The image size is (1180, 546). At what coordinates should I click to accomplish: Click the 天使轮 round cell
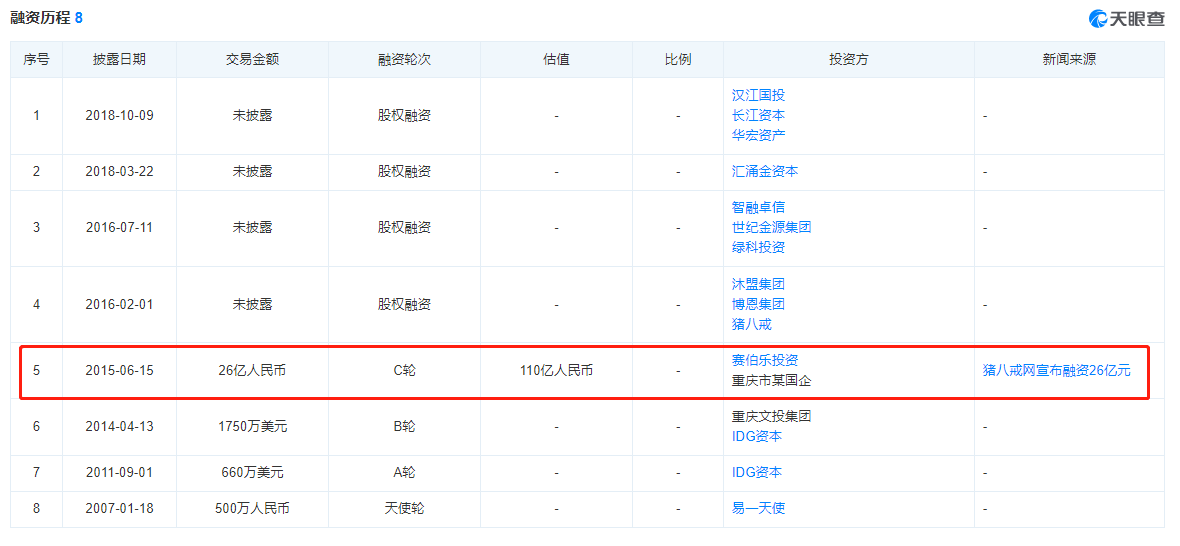click(405, 509)
